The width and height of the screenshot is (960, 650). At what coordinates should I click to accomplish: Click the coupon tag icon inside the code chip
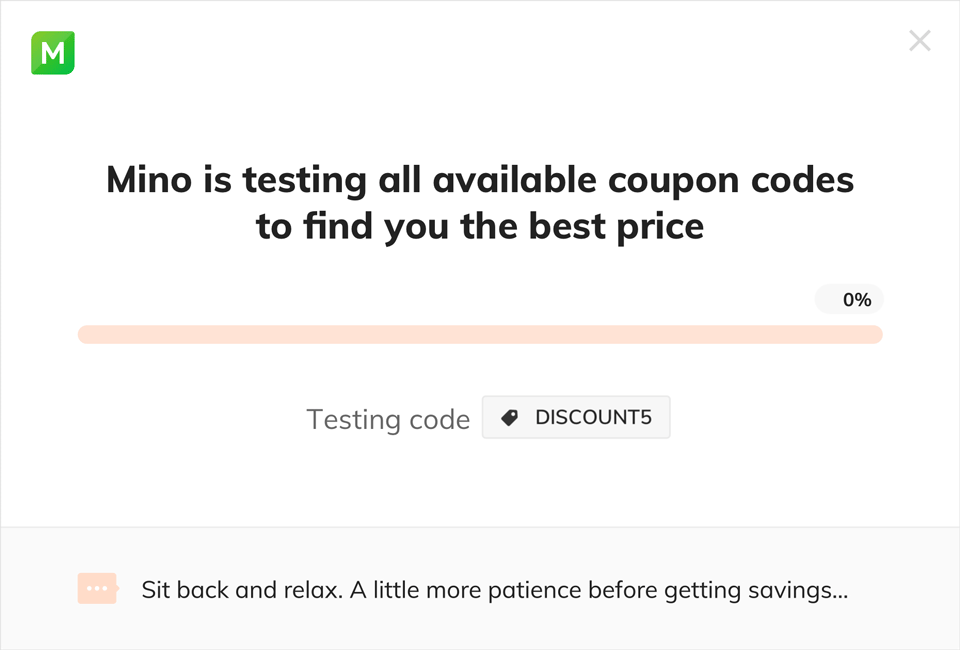[508, 417]
